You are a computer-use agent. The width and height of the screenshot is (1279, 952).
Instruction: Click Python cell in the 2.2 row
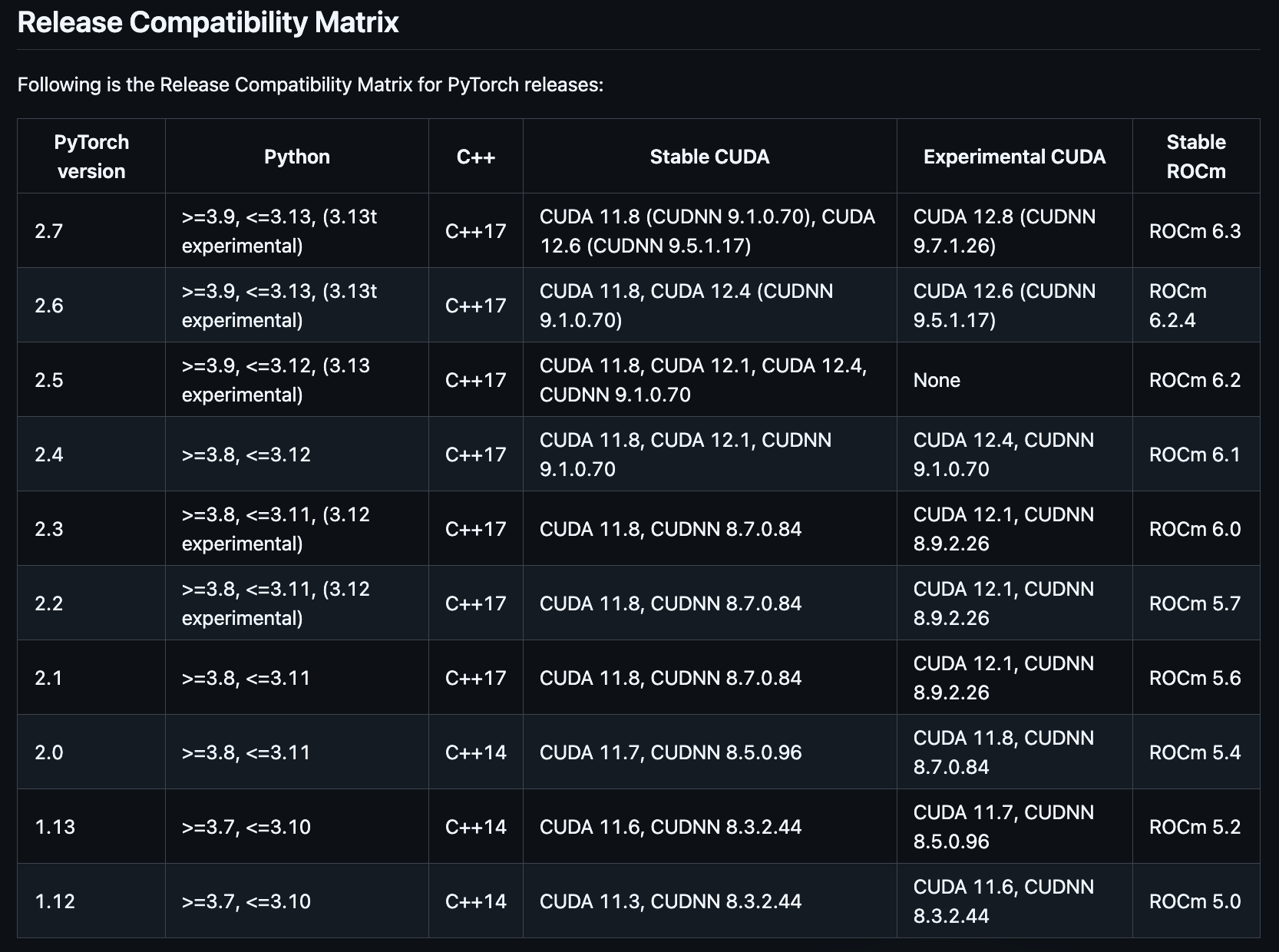297,603
